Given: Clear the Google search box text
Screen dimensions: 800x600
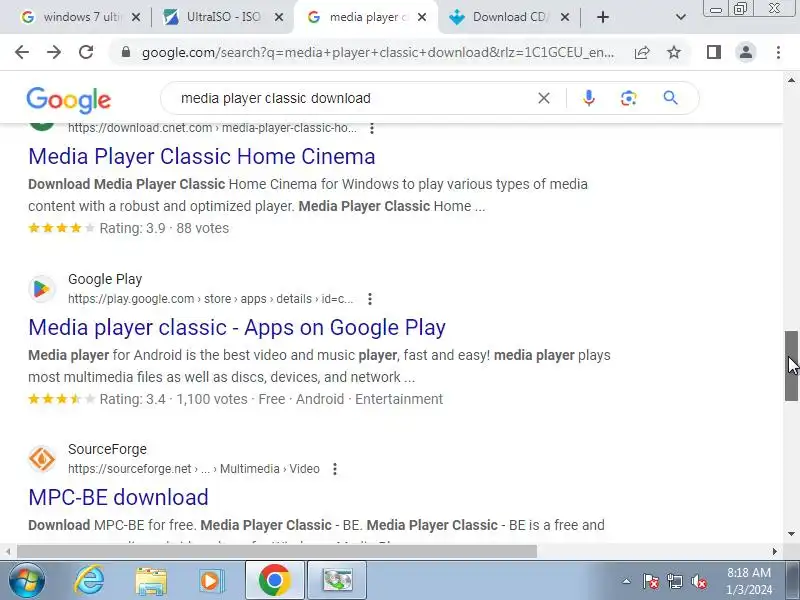Looking at the screenshot, I should click(544, 98).
